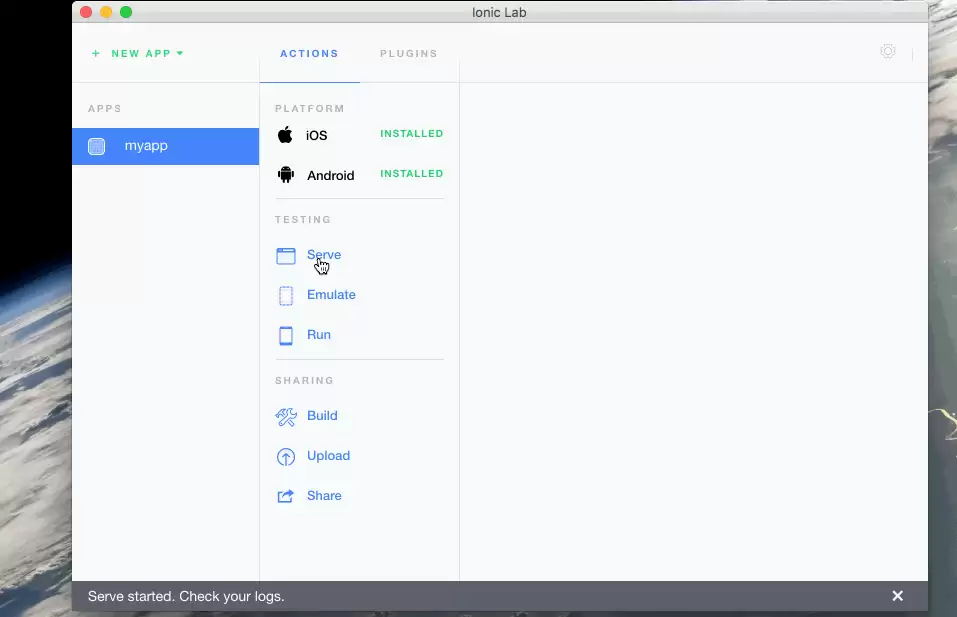Viewport: 957px width, 617px height.
Task: Click the Emulate link
Action: (x=331, y=295)
